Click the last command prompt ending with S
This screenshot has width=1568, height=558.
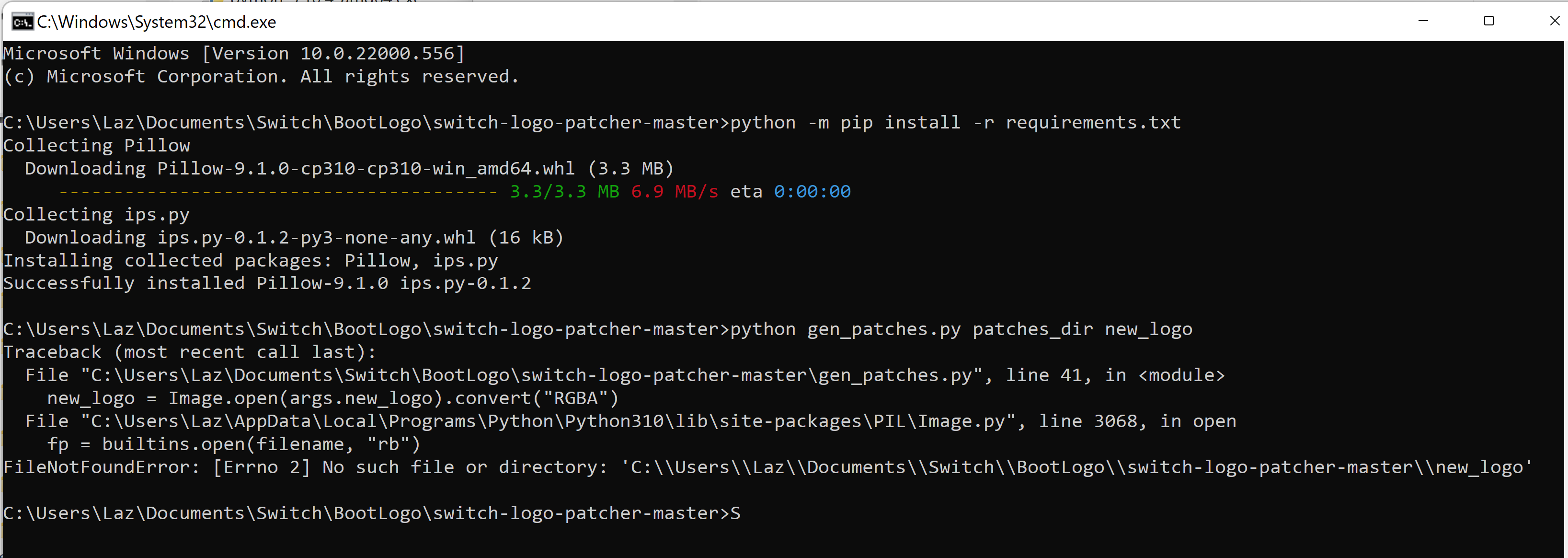372,513
